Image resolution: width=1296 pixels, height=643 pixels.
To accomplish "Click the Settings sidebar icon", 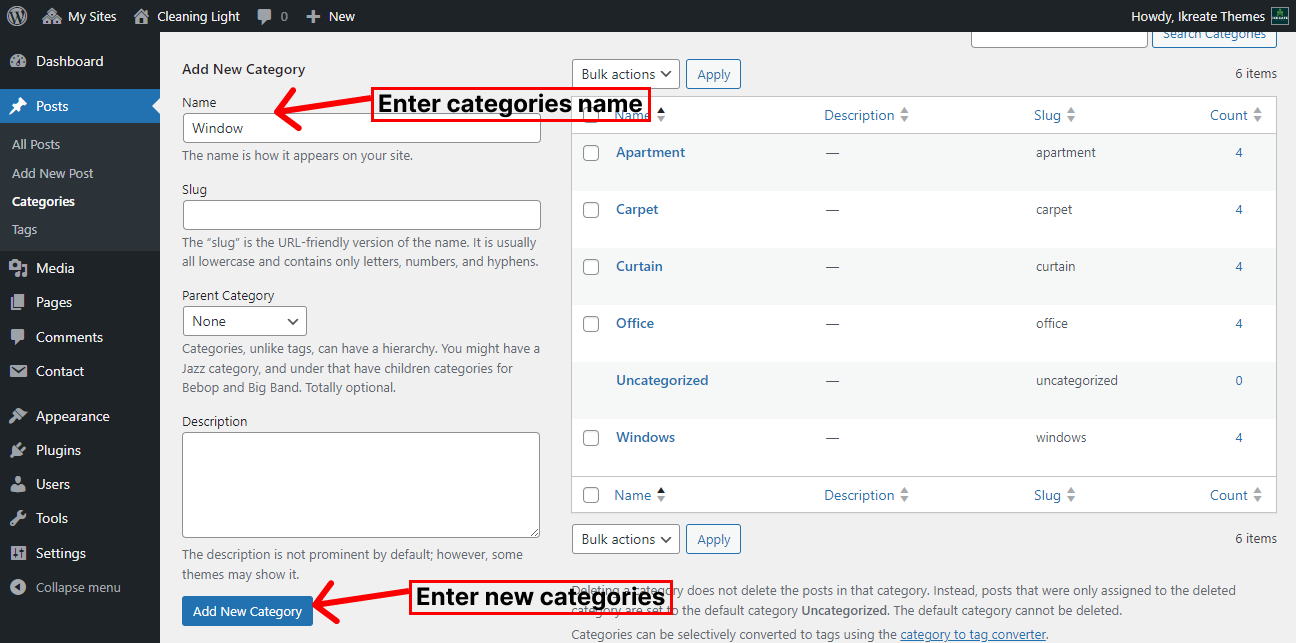I will pyautogui.click(x=18, y=553).
